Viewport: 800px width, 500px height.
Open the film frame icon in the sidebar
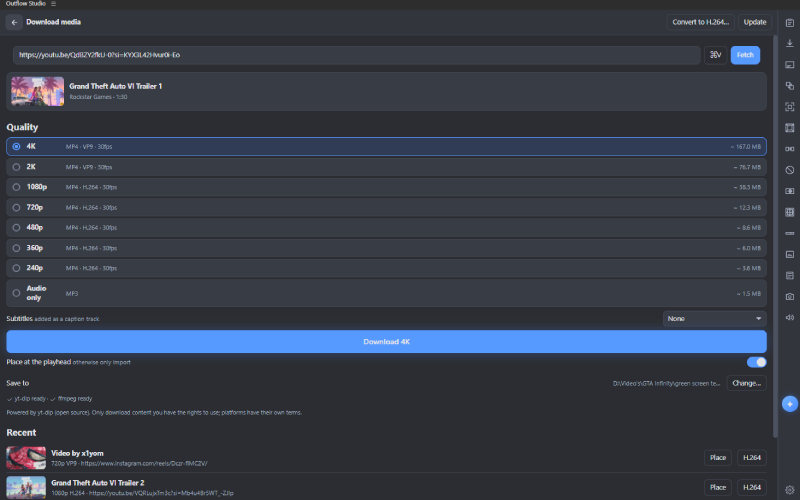789,128
